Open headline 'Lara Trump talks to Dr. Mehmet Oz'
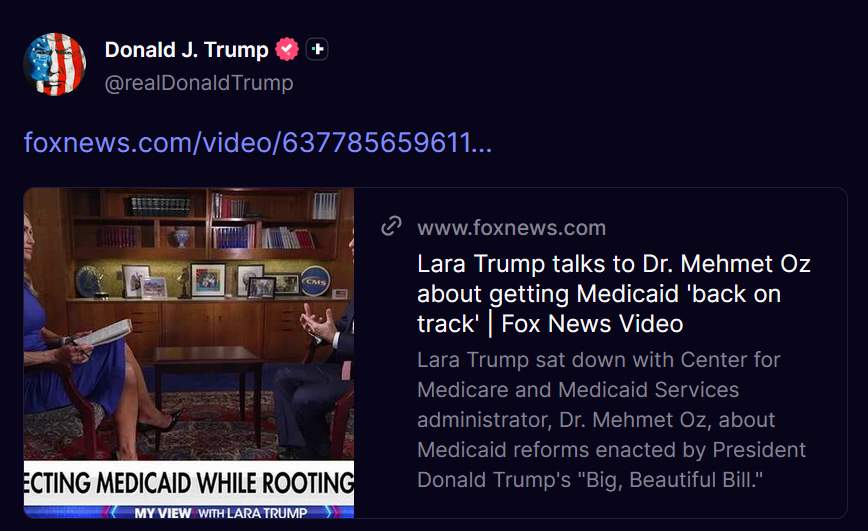The width and height of the screenshot is (868, 531). tap(613, 294)
